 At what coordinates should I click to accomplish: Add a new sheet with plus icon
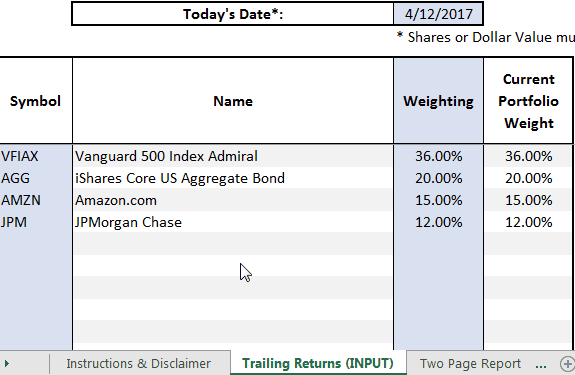click(x=567, y=364)
